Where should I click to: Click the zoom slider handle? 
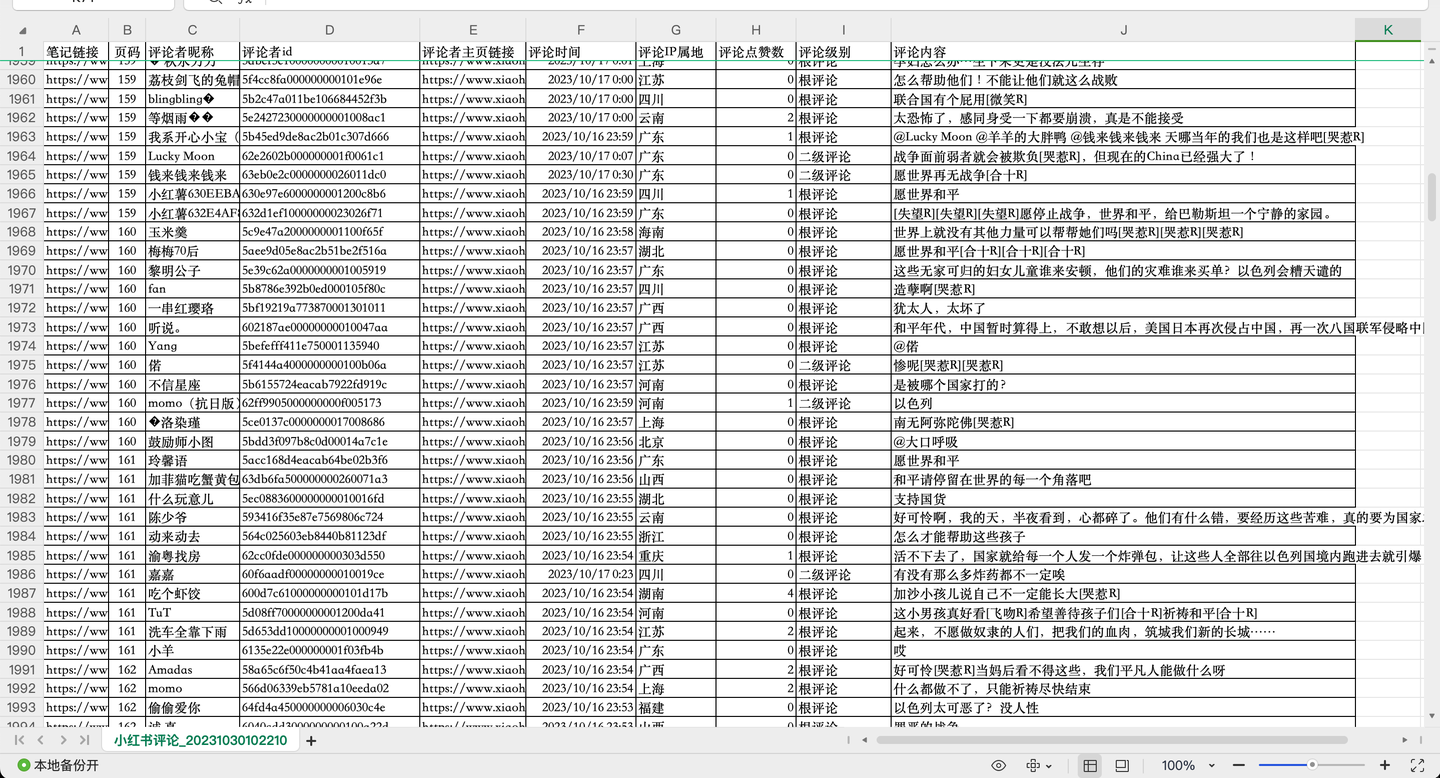click(1312, 765)
